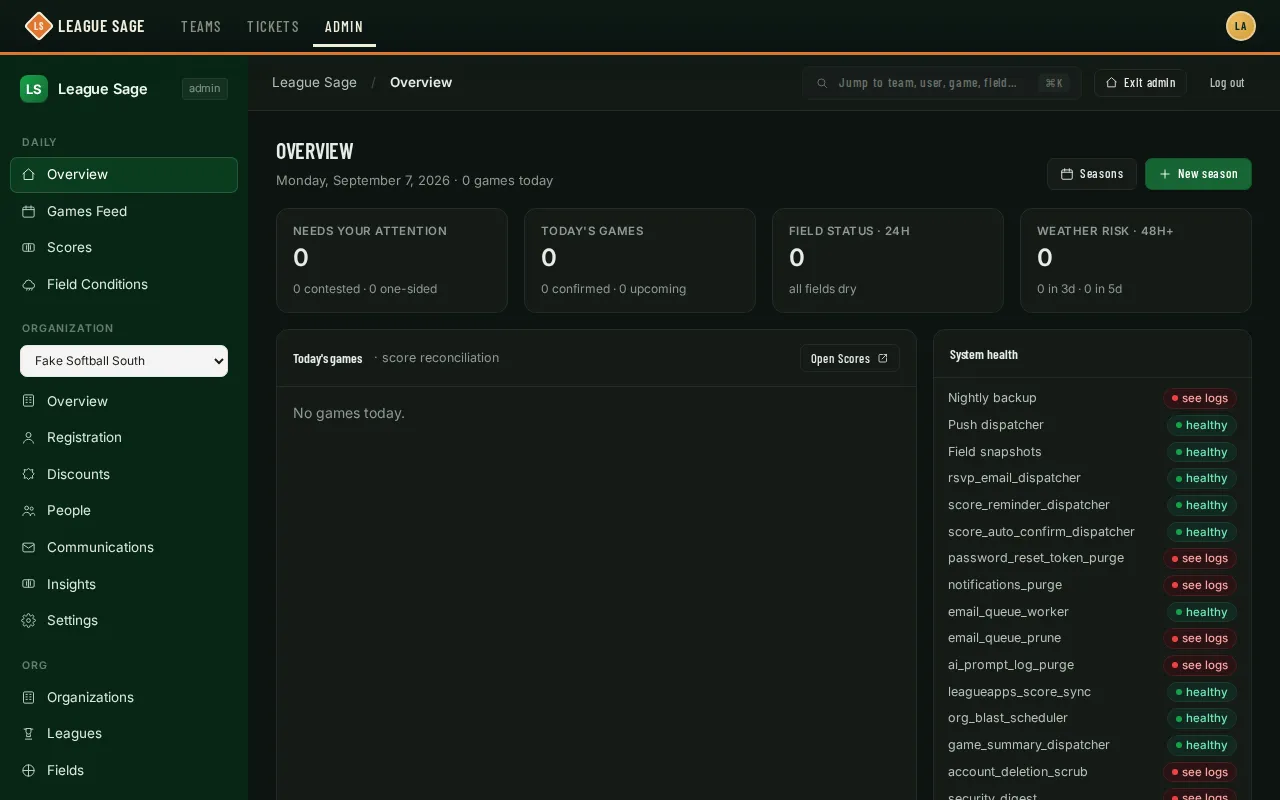Click the Discounts badge icon
The width and height of the screenshot is (1280, 800).
click(x=29, y=474)
